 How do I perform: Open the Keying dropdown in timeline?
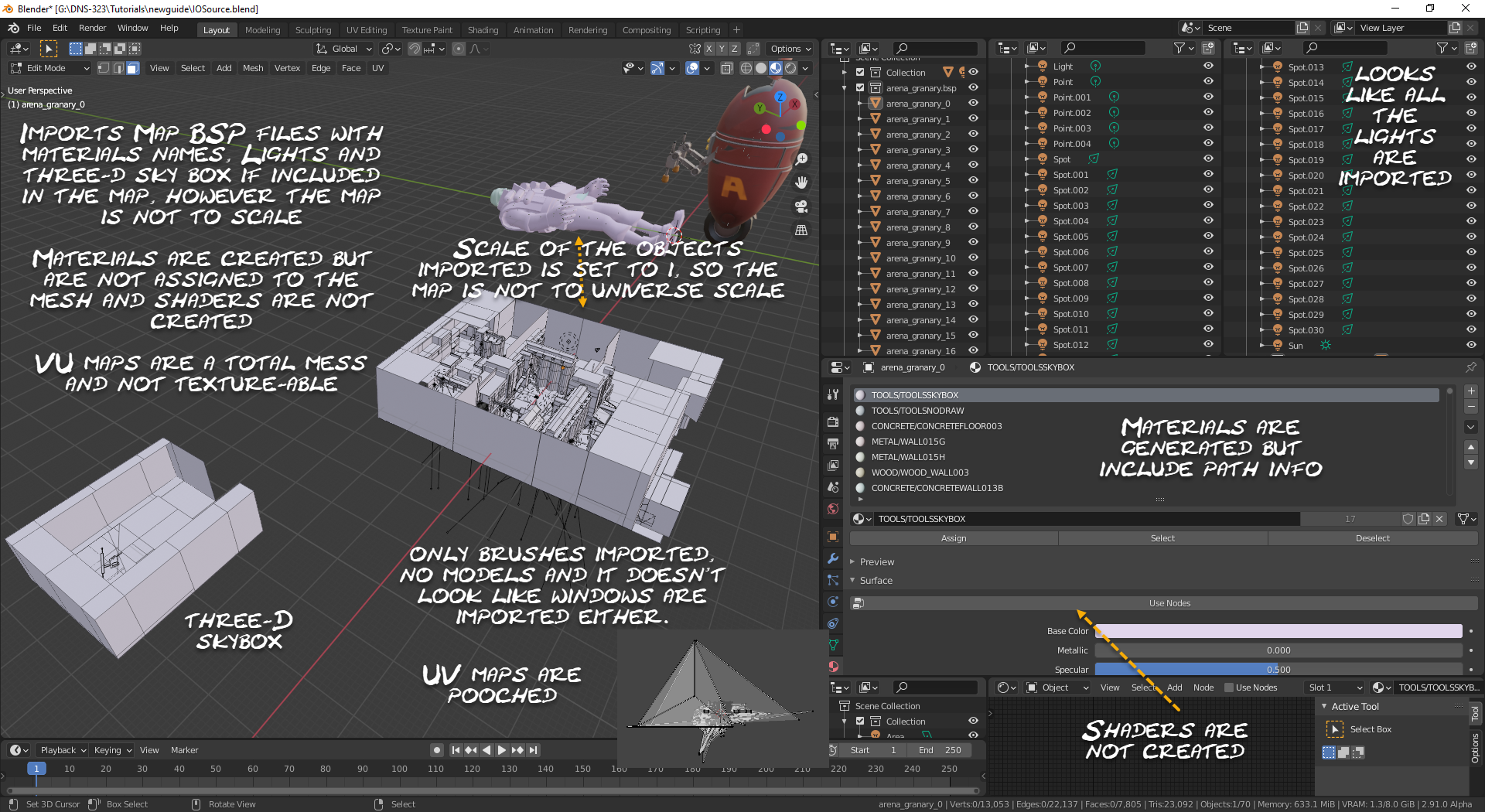pyautogui.click(x=112, y=750)
